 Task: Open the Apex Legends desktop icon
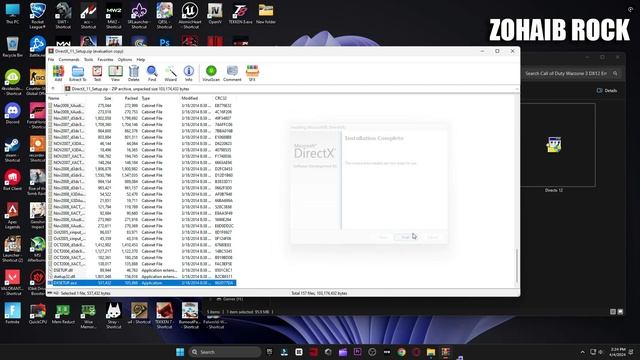(13, 216)
